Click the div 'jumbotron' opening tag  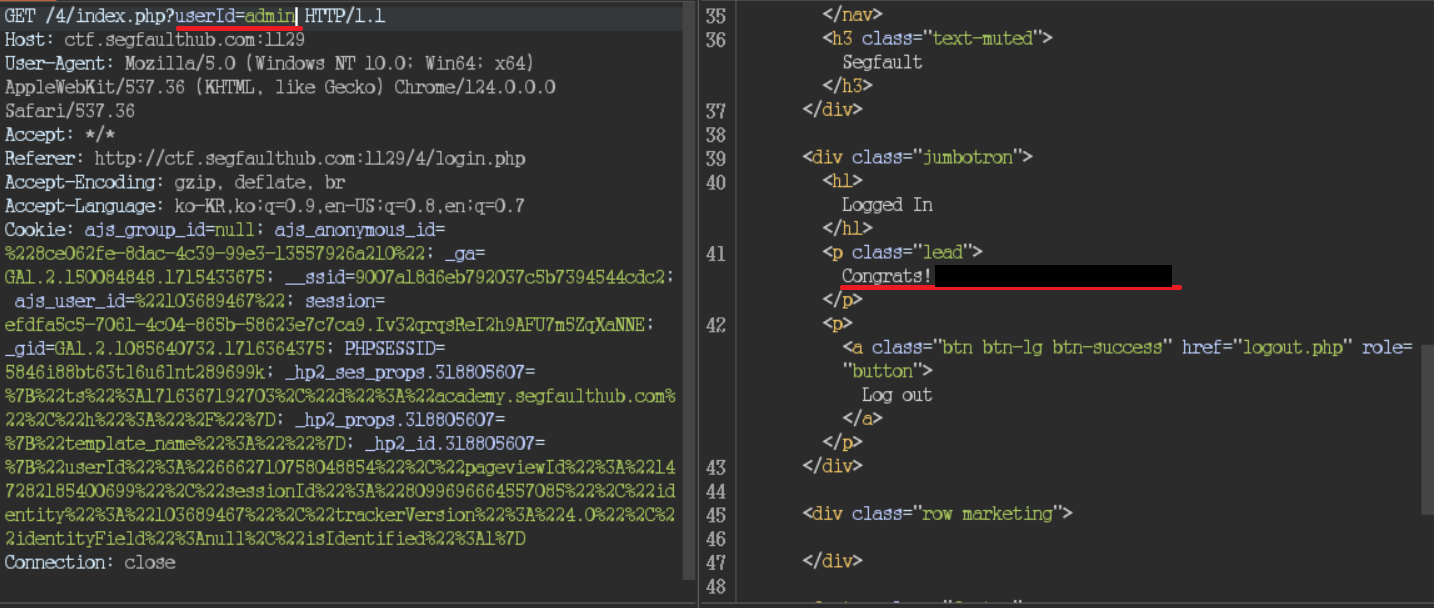point(917,158)
